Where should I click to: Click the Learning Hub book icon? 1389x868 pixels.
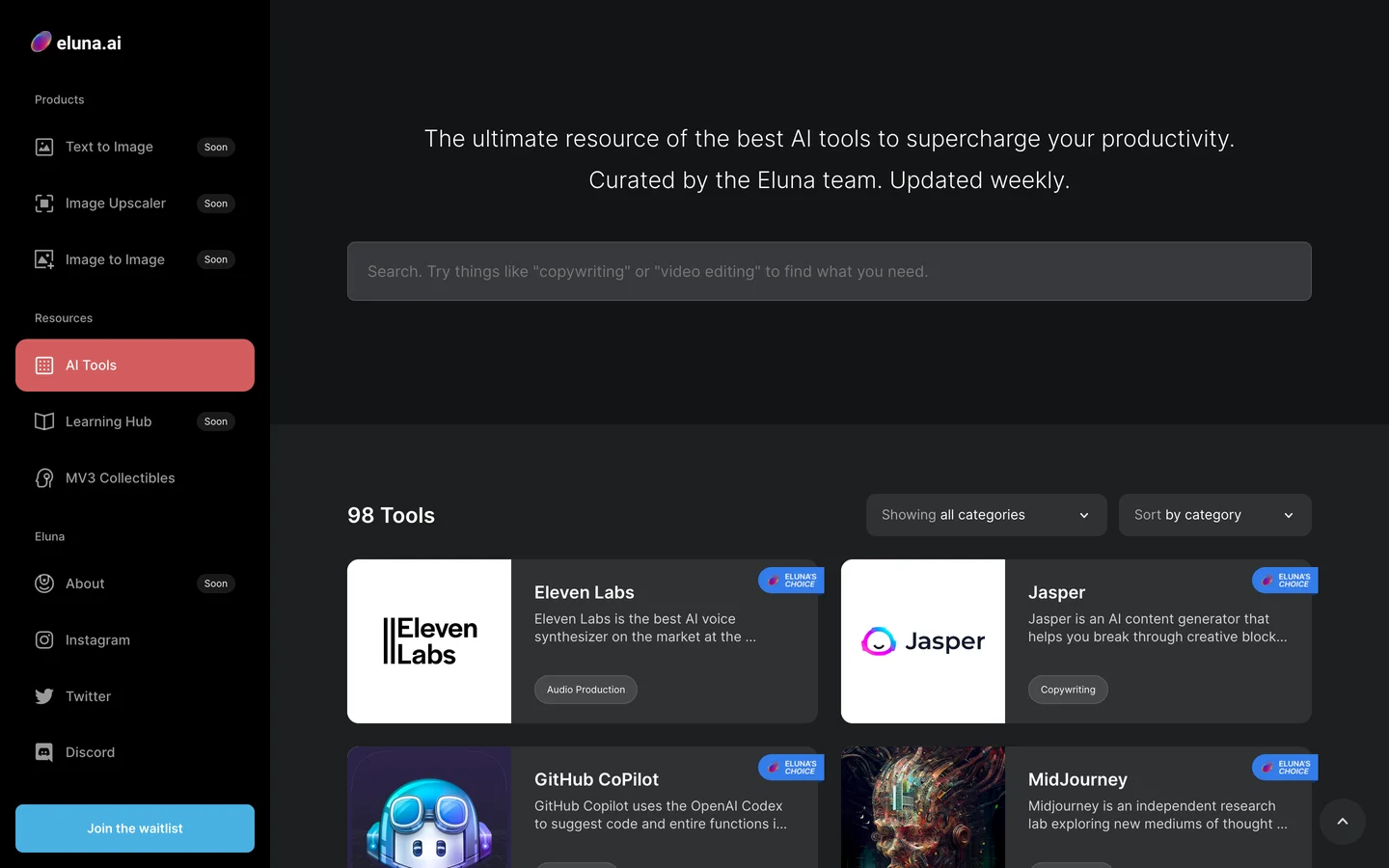coord(44,421)
